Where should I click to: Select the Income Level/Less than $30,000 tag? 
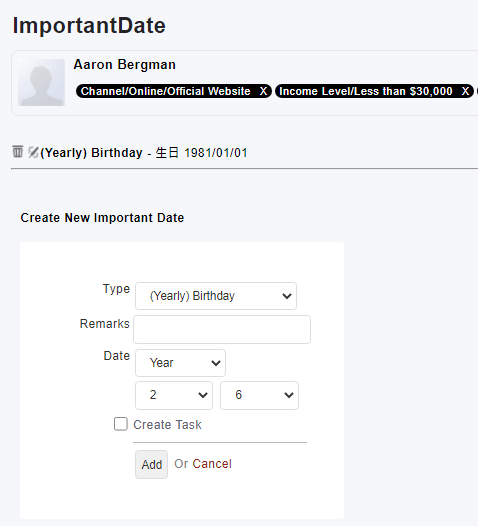pyautogui.click(x=366, y=91)
